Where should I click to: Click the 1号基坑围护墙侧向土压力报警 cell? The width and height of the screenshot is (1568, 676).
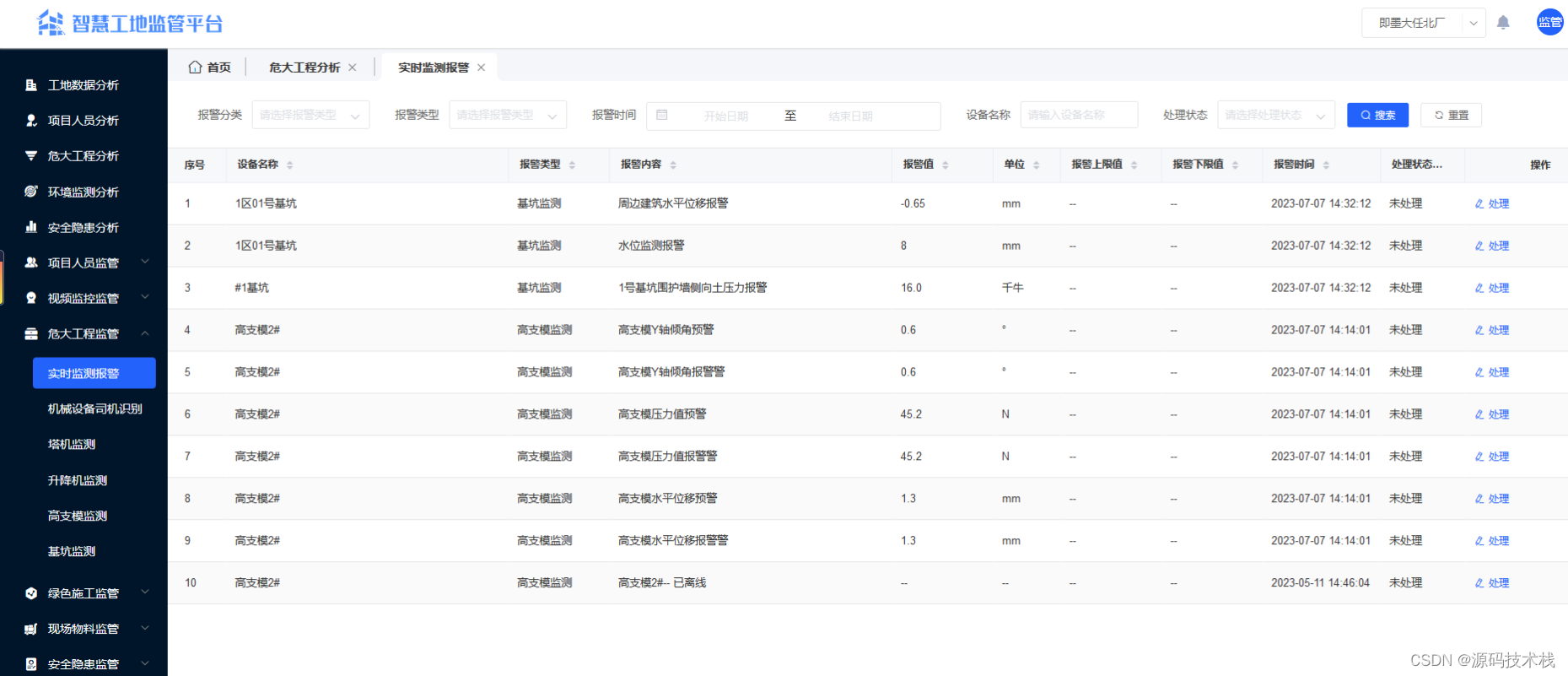[x=692, y=288]
